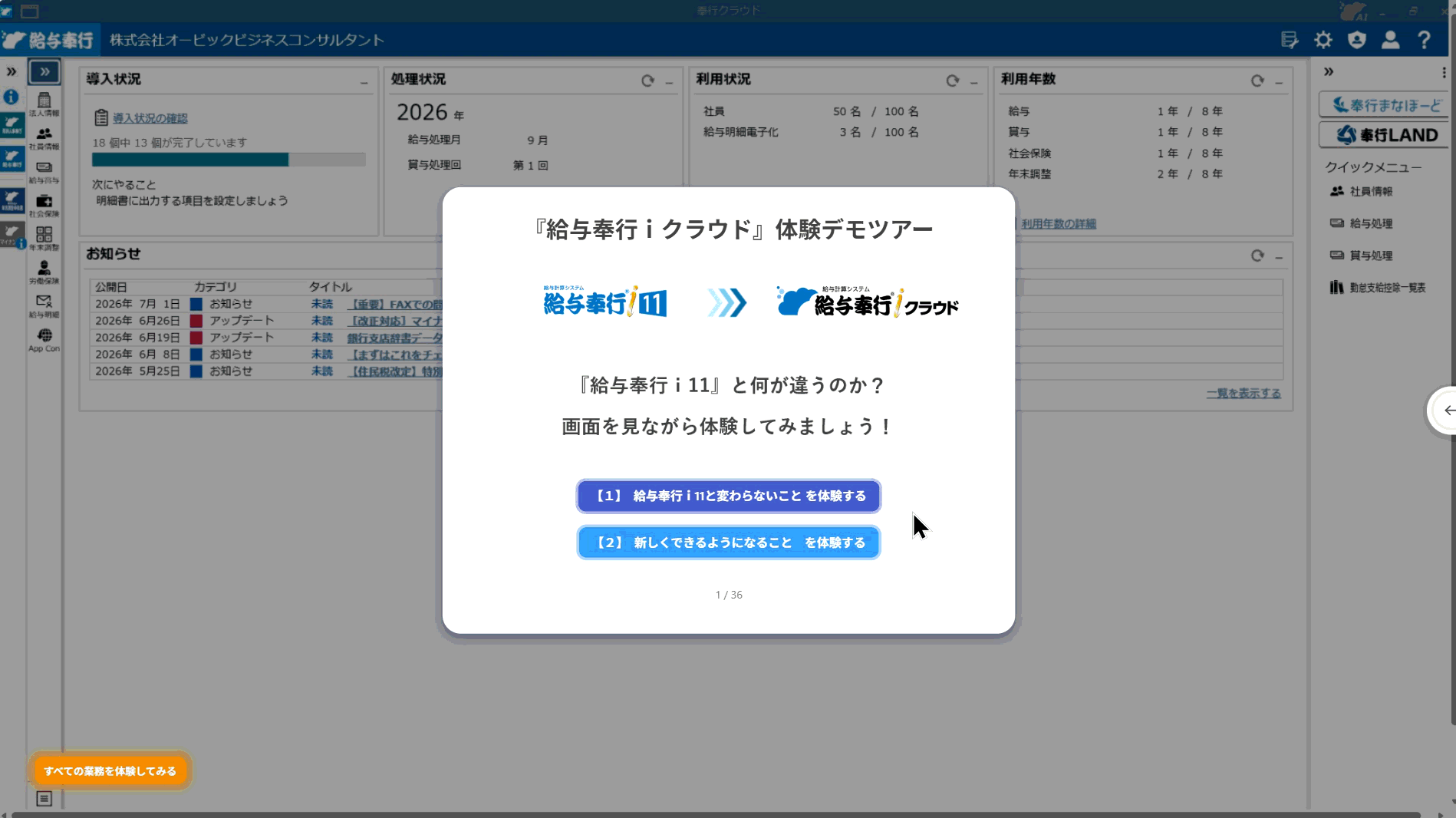Click button 【2】 新しくできるようになることを体験する
Viewport: 1456px width, 818px height.
(x=728, y=543)
